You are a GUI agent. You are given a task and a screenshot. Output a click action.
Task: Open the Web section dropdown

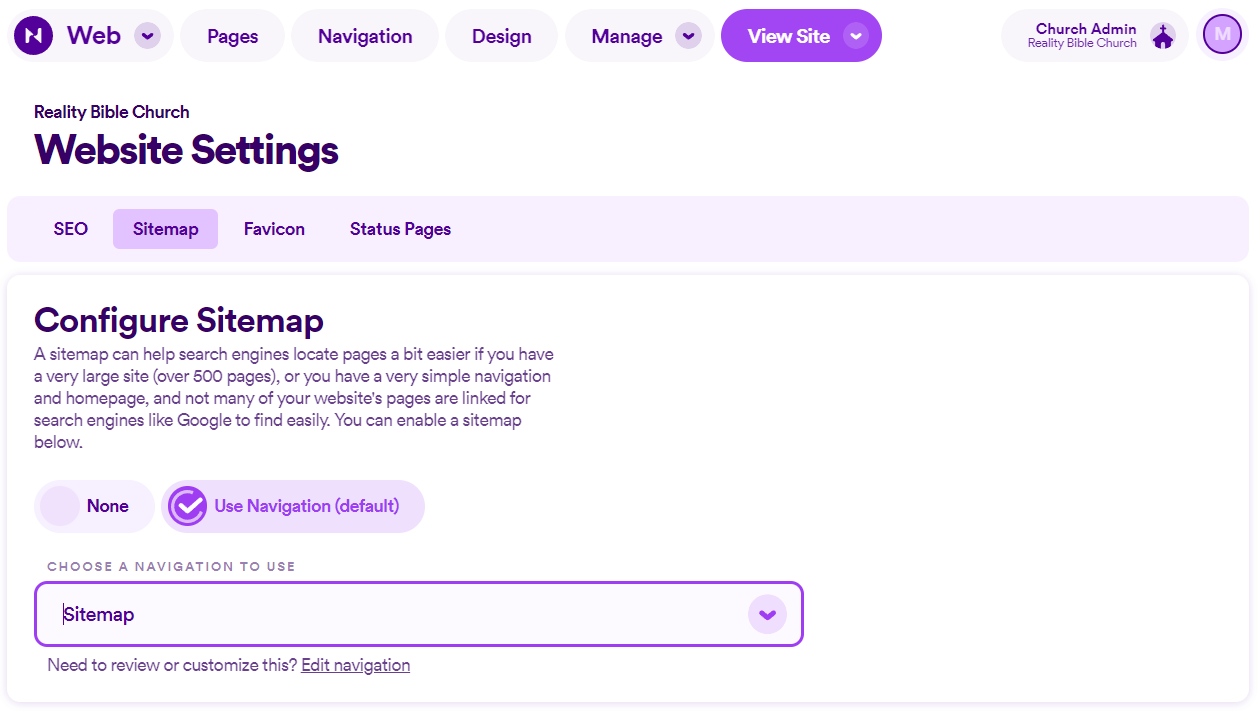pyautogui.click(x=90, y=35)
